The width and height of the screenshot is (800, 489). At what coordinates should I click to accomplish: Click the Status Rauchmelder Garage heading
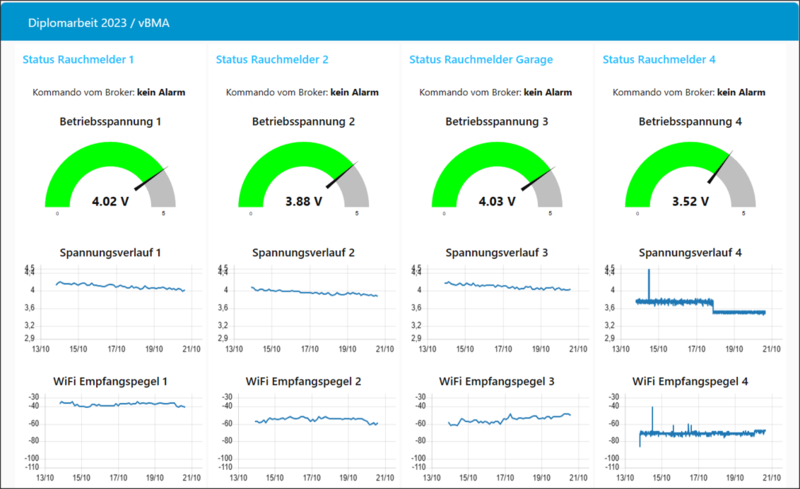pyautogui.click(x=481, y=60)
